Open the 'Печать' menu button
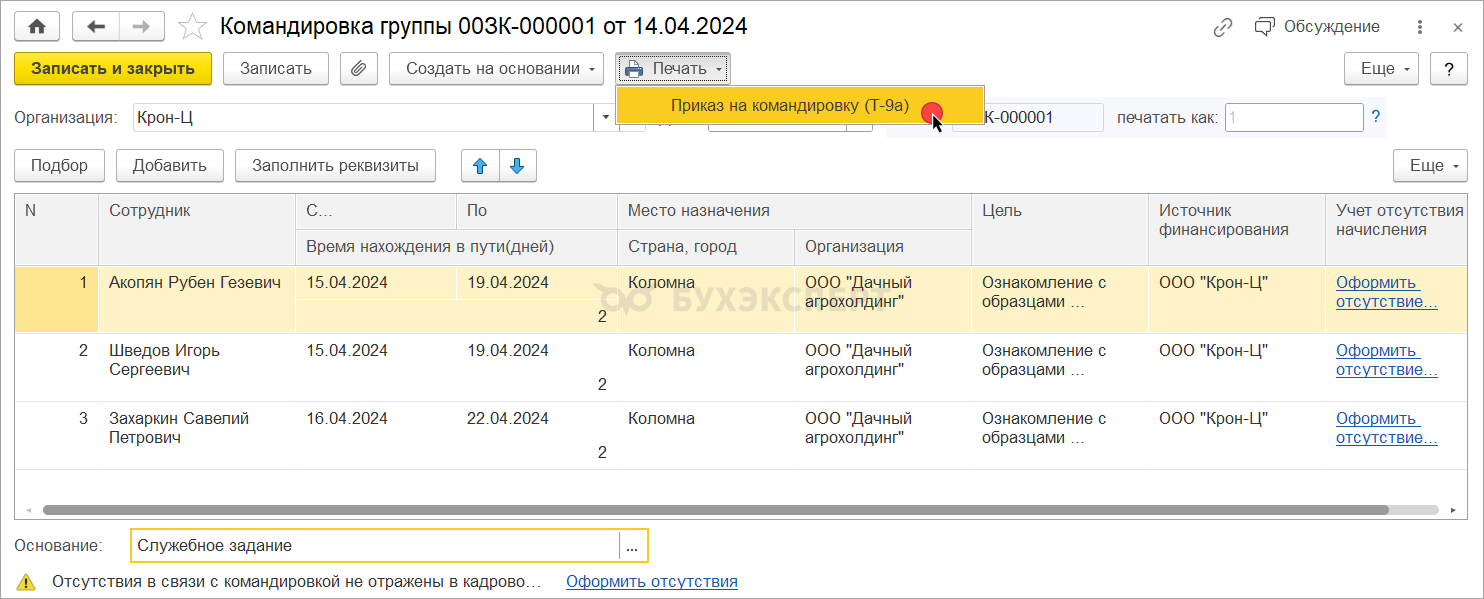Viewport: 1484px width, 599px height. click(x=673, y=69)
